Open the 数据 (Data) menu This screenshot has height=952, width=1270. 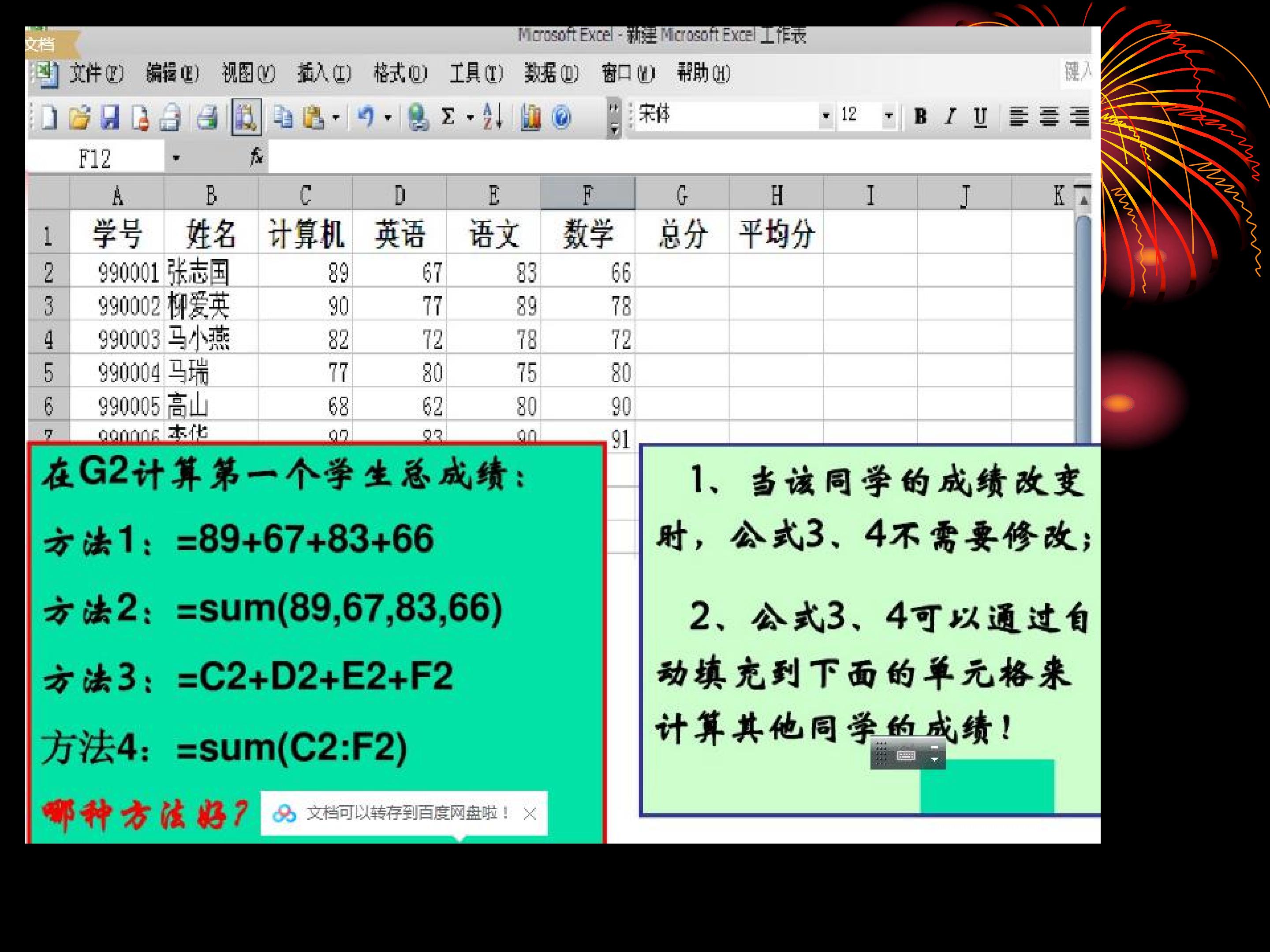coord(551,74)
